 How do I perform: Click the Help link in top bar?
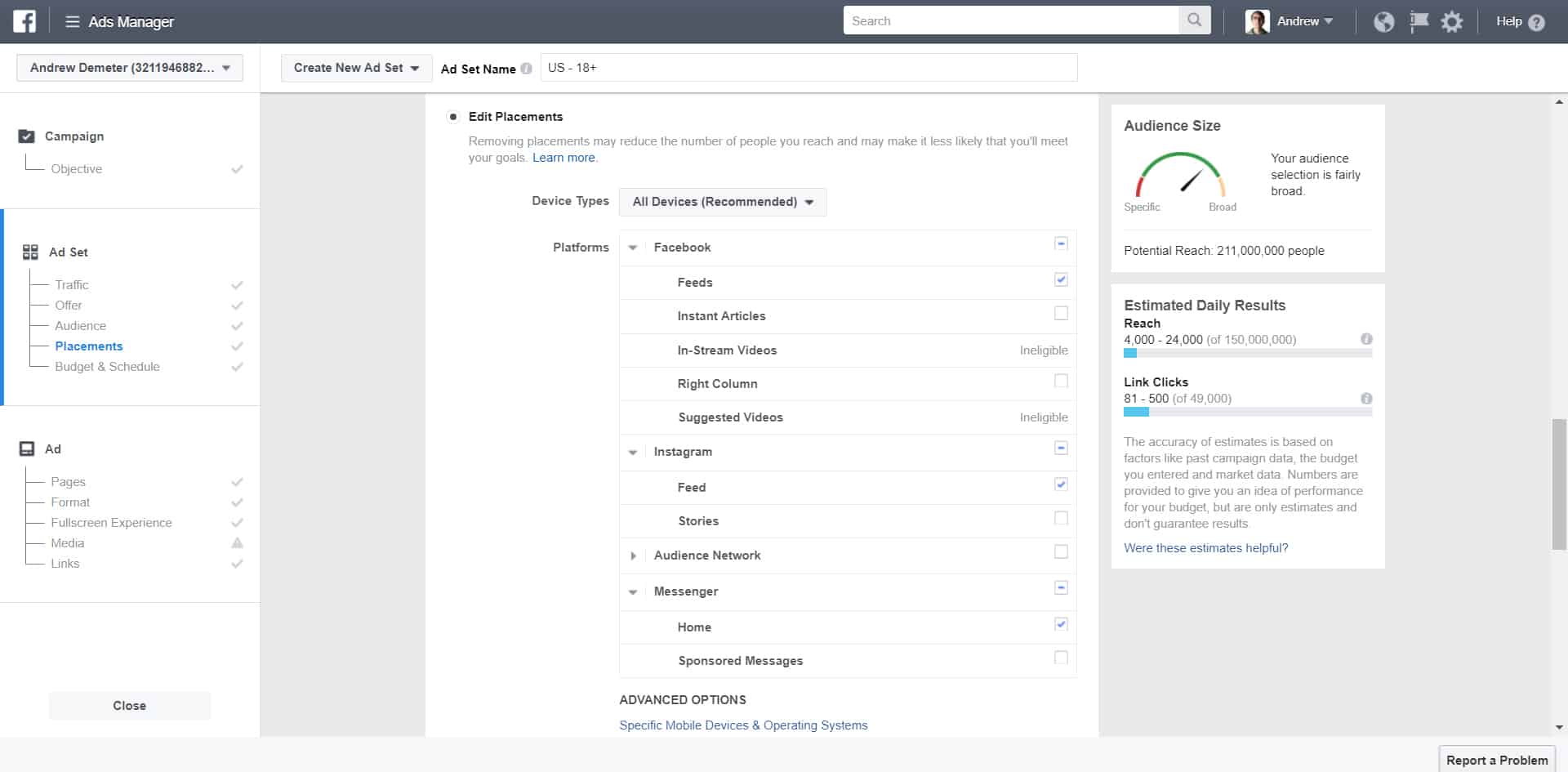[1508, 21]
